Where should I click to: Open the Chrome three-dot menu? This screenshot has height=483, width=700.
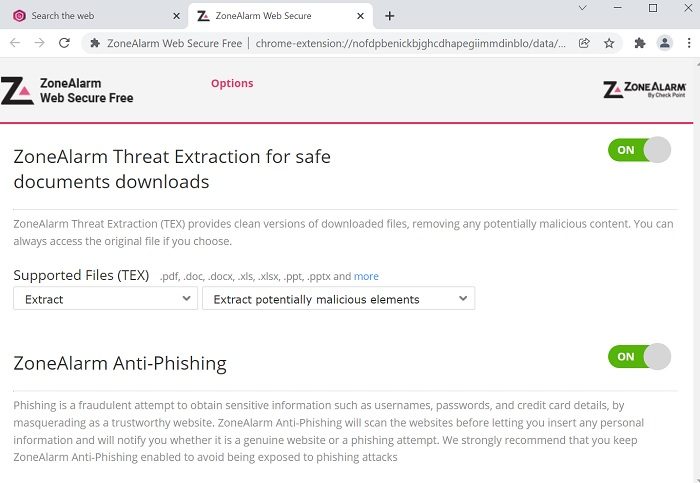pyautogui.click(x=688, y=43)
